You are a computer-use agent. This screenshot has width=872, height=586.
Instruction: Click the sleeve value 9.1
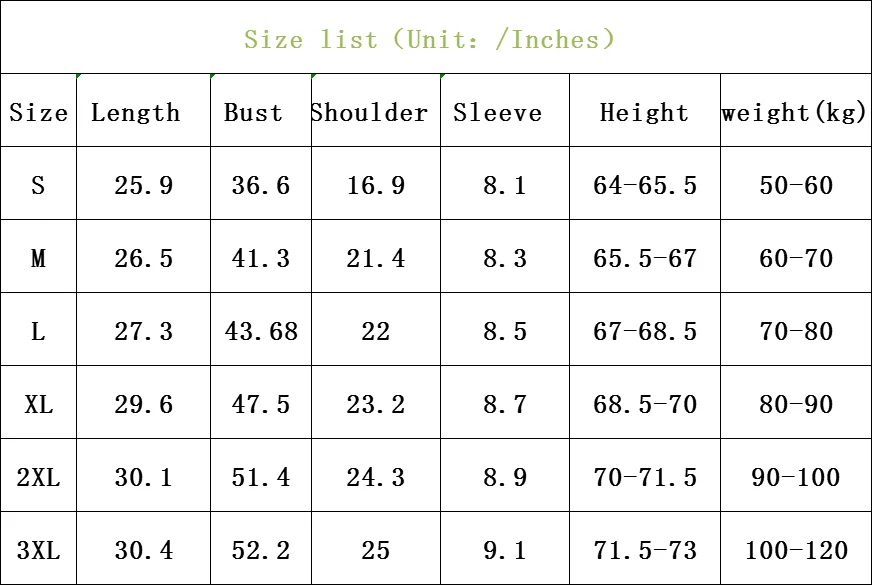tap(505, 550)
